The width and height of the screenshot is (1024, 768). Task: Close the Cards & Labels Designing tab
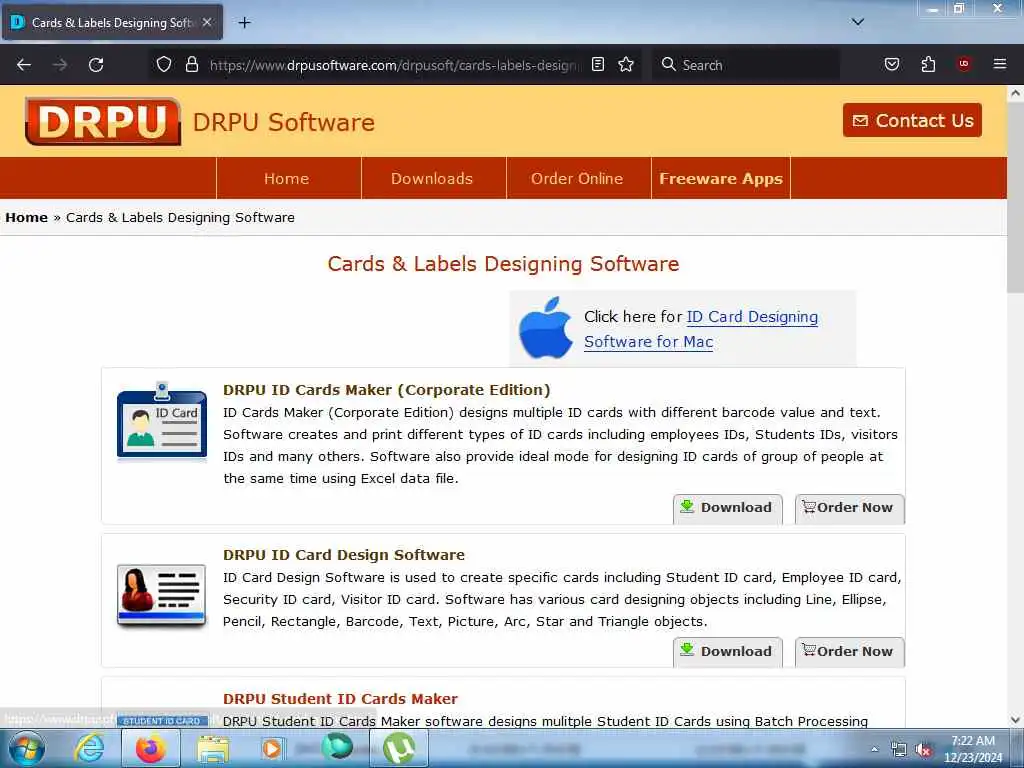click(207, 22)
